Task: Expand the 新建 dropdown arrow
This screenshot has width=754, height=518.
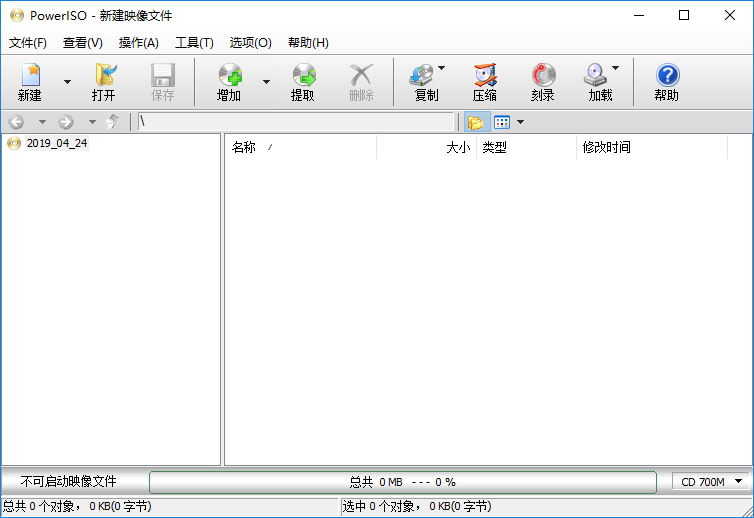Action: coord(68,82)
